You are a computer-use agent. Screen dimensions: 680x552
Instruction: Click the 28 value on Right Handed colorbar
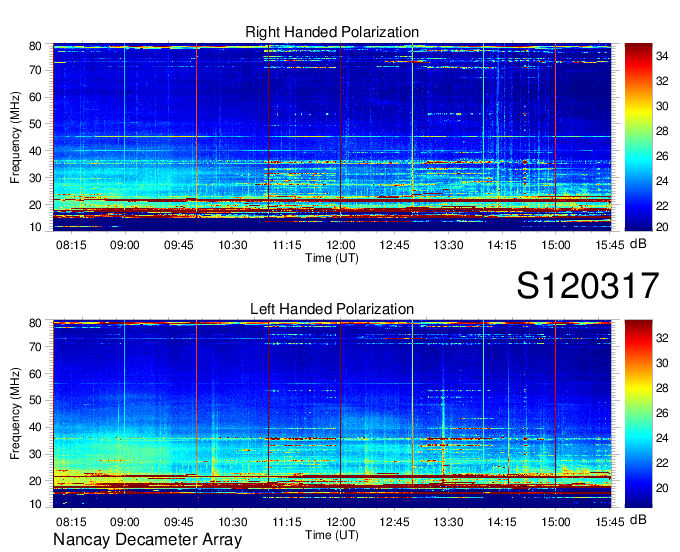(x=662, y=131)
